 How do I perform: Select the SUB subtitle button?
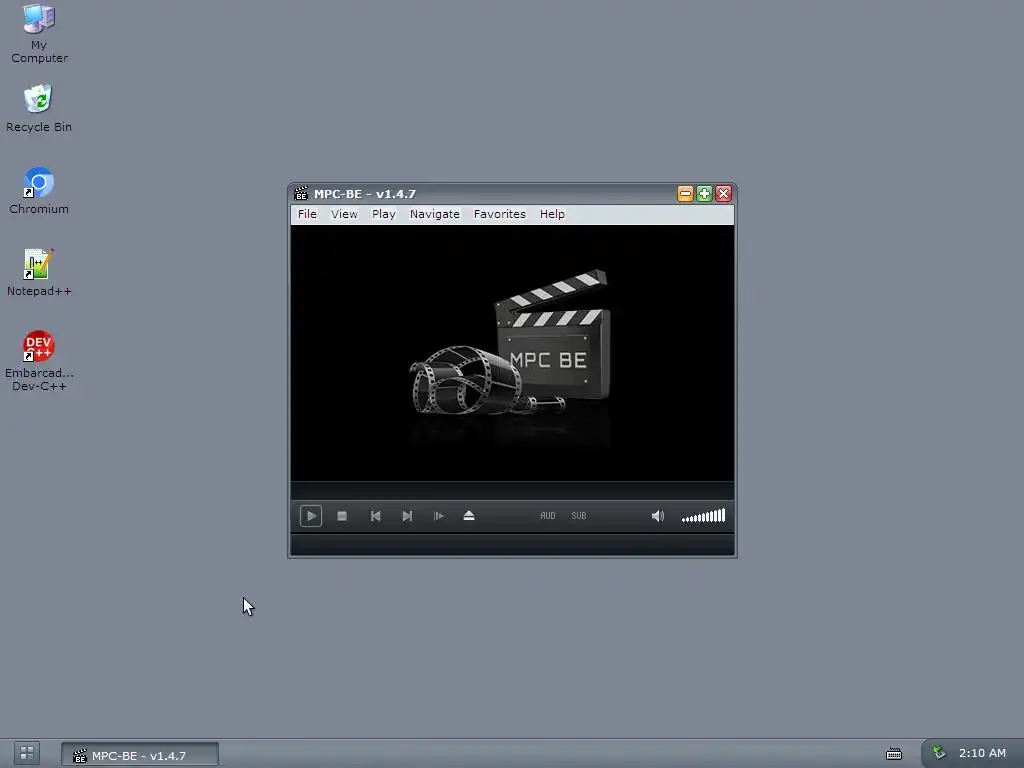[x=579, y=516]
